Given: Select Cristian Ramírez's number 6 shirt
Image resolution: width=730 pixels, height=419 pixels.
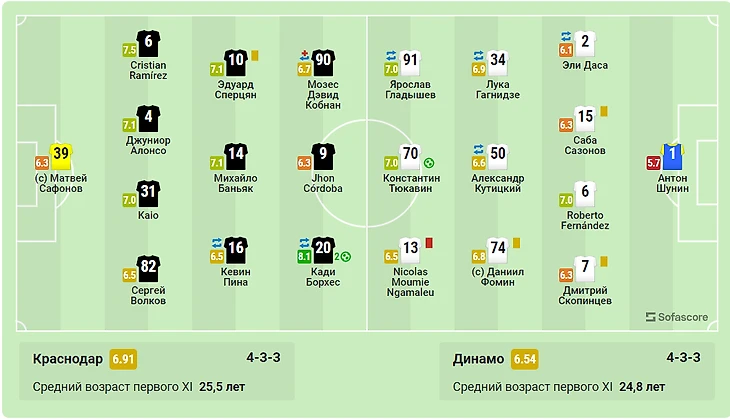Looking at the screenshot, I should [x=149, y=44].
